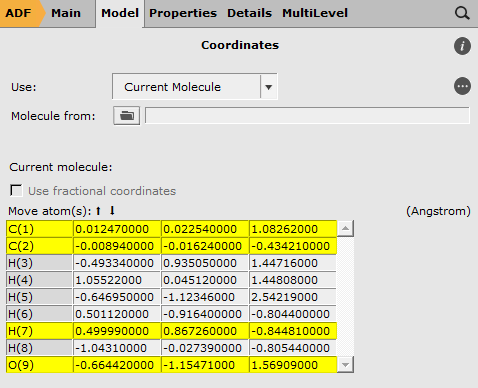
Task: Edit H(4) x value 1.05522000
Action: (x=117, y=280)
